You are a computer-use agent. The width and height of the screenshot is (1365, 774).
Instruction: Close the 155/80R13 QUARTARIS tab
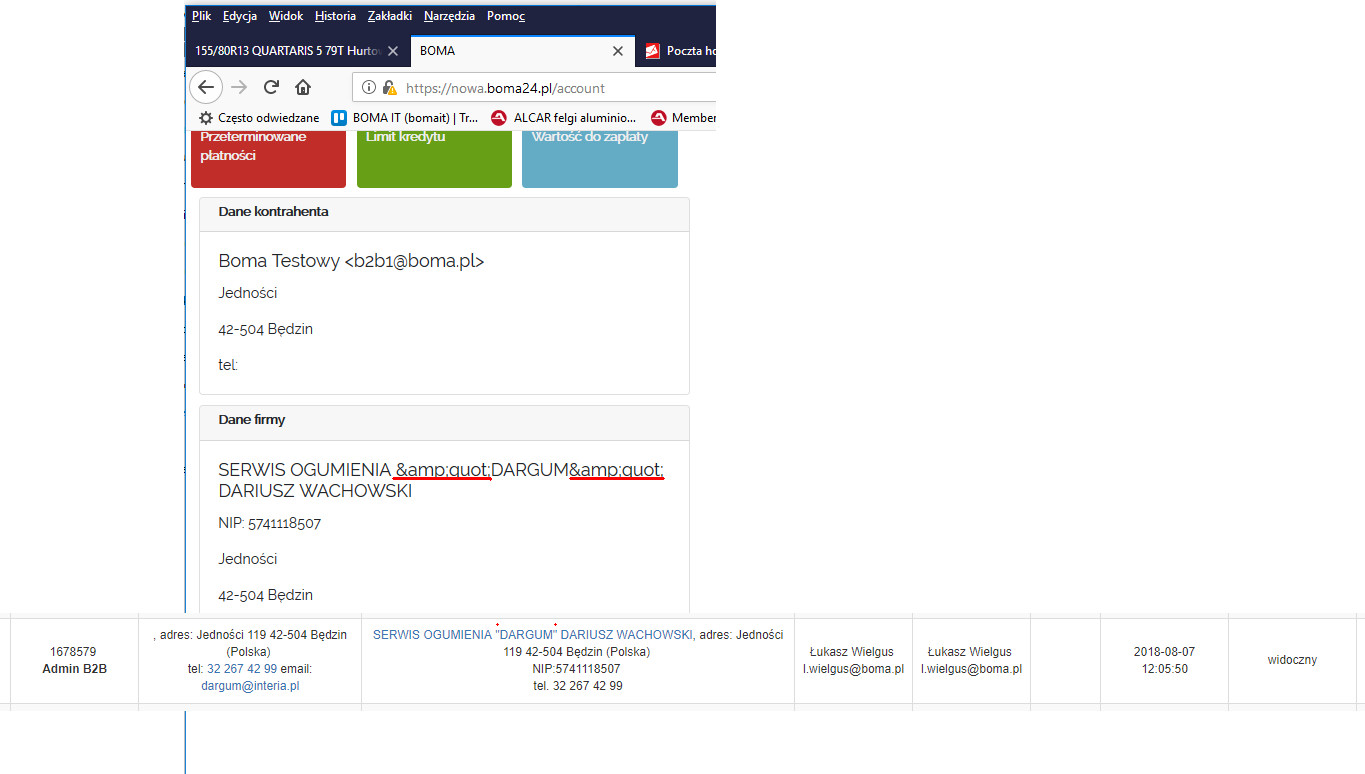click(x=393, y=51)
